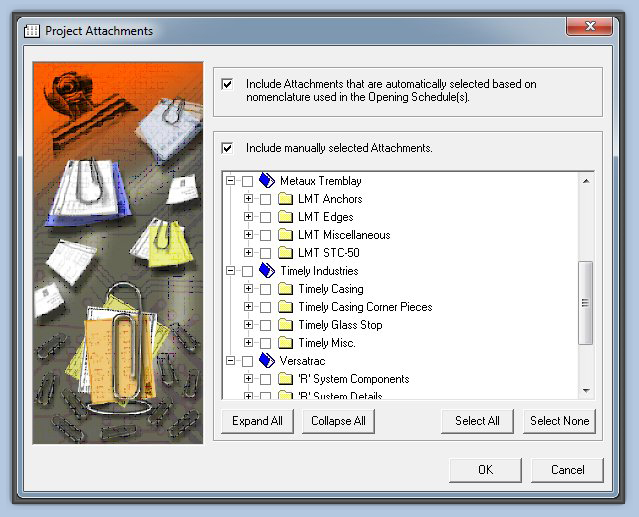Check the LMT Edges checkbox

[265, 217]
